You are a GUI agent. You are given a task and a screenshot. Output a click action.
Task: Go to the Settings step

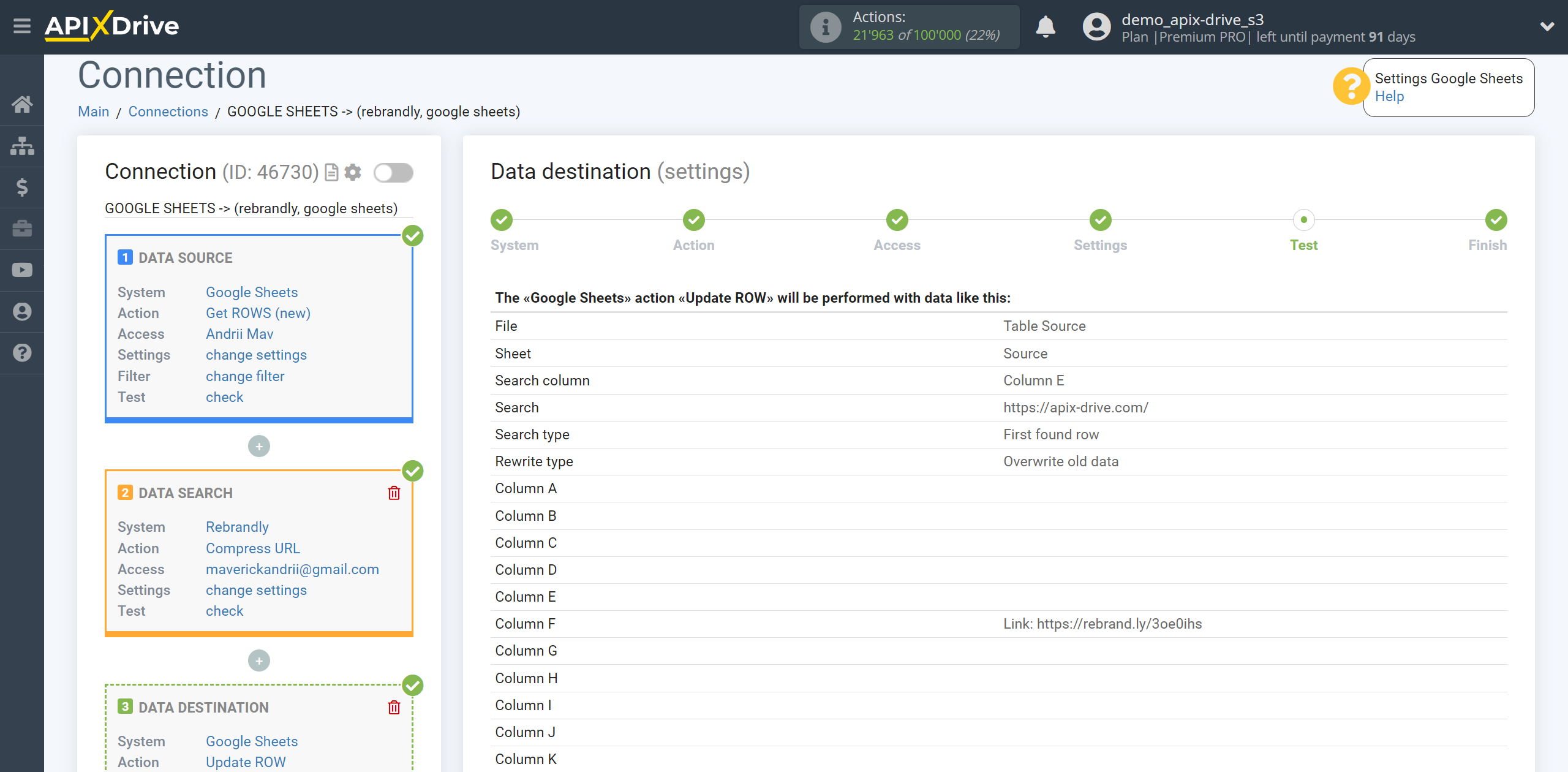1100,220
